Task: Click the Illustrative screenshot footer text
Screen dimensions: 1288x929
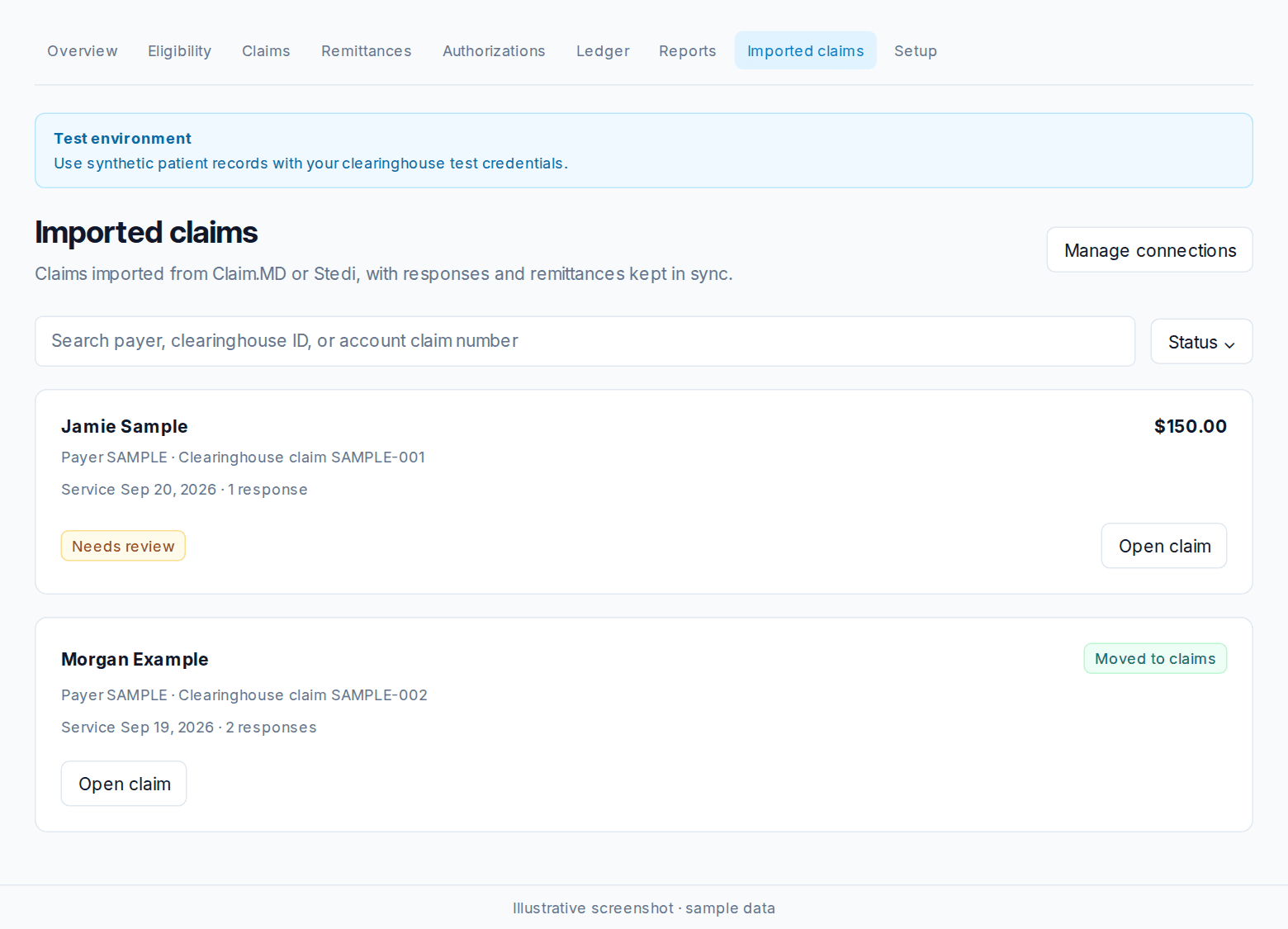Action: [644, 908]
